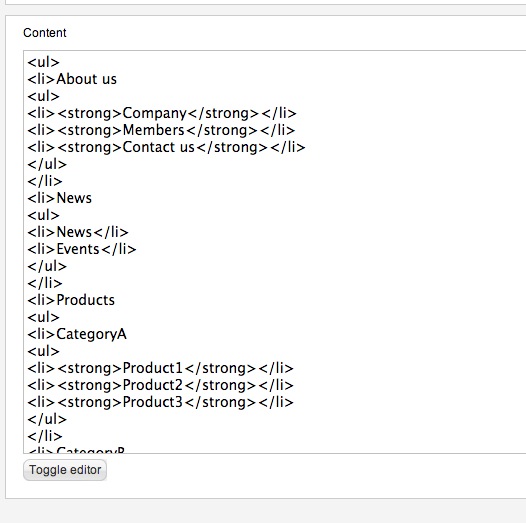Click the <ul> line right after CategoryA
Screen dimensions: 526x523
tap(44, 351)
